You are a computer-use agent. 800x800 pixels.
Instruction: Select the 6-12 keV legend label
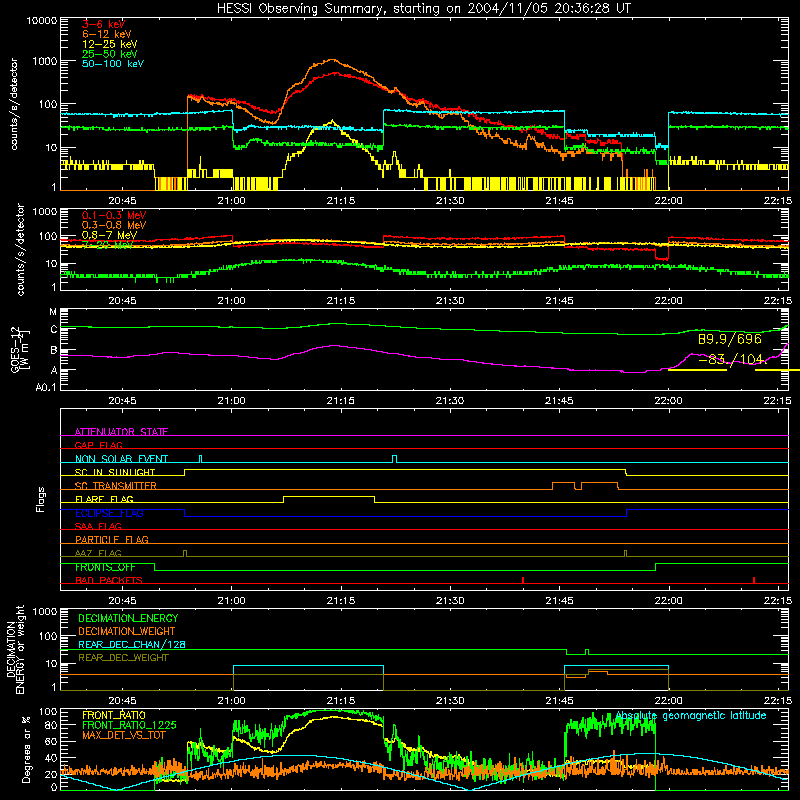click(107, 34)
